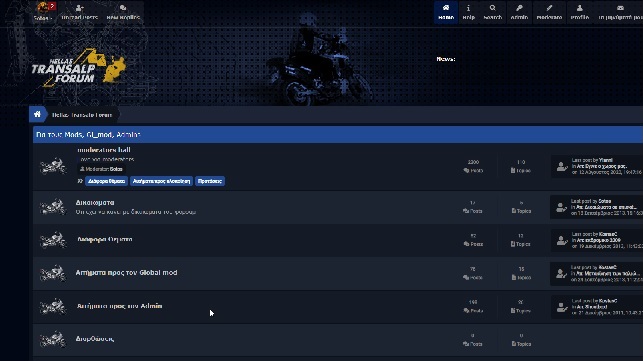The width and height of the screenshot is (643, 361).
Task: Open the Διάφορα θέματα sub-board button
Action: click(107, 181)
